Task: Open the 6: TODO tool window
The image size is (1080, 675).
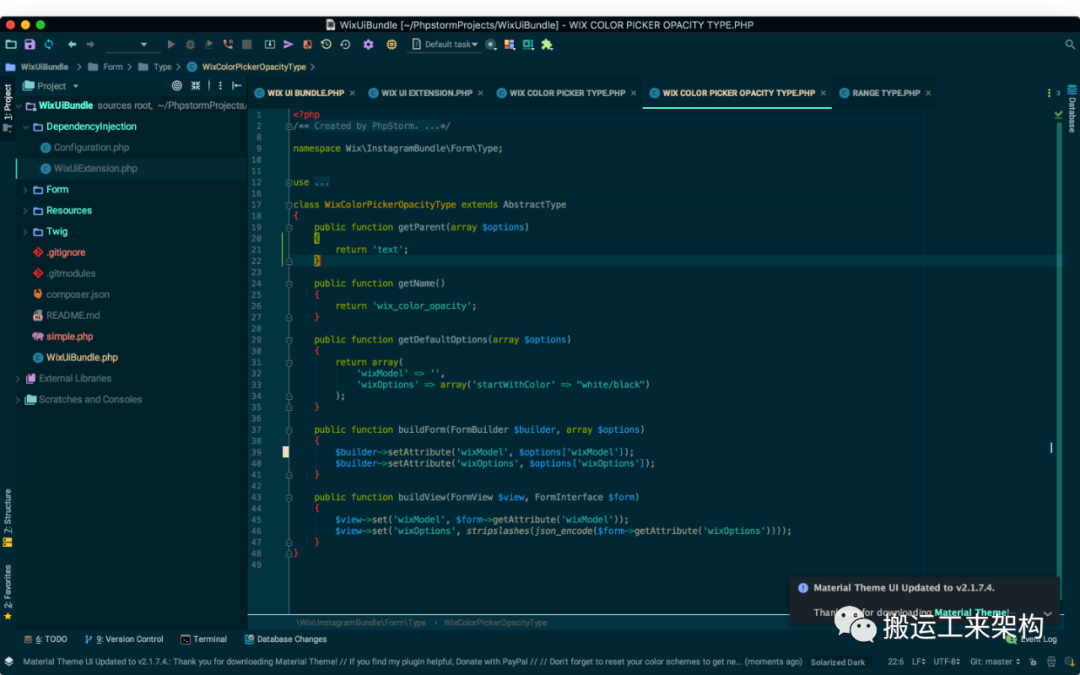Action: pyautogui.click(x=45, y=639)
